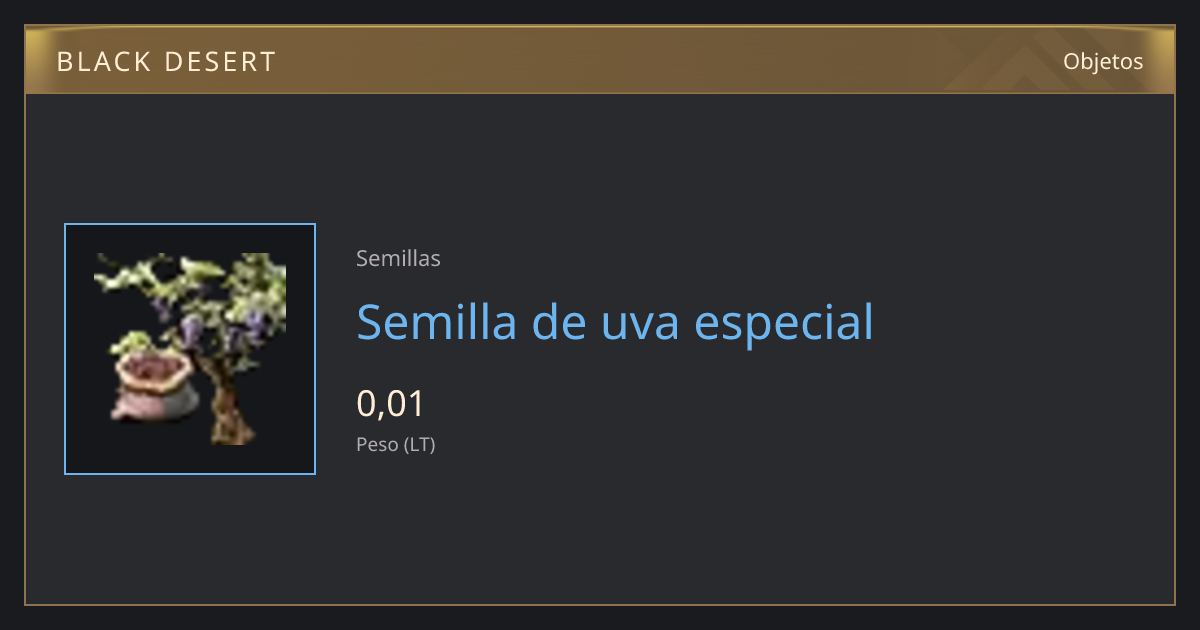Click the purple grape cluster on tree
Viewport: 1200px width, 630px height.
tap(192, 328)
